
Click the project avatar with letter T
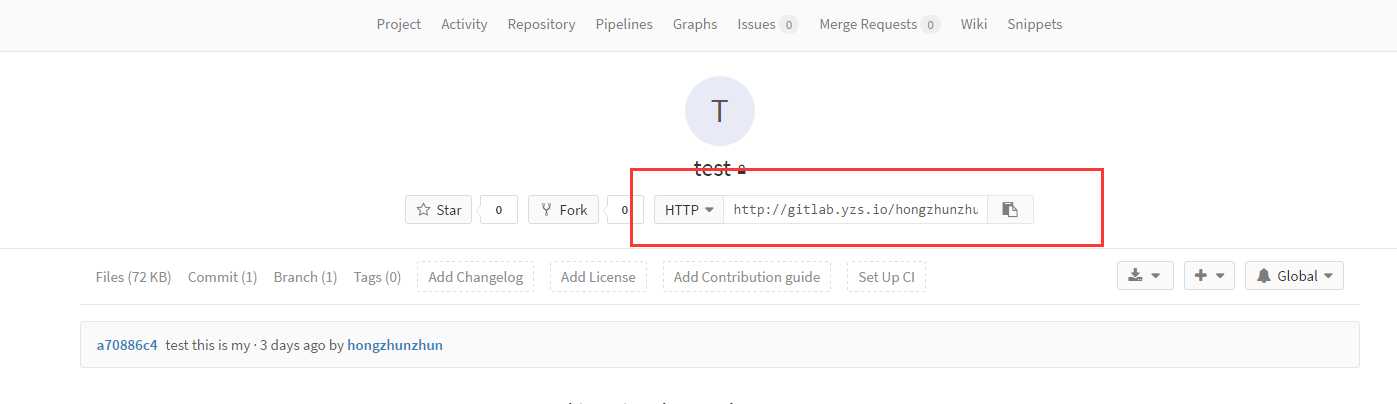(719, 111)
